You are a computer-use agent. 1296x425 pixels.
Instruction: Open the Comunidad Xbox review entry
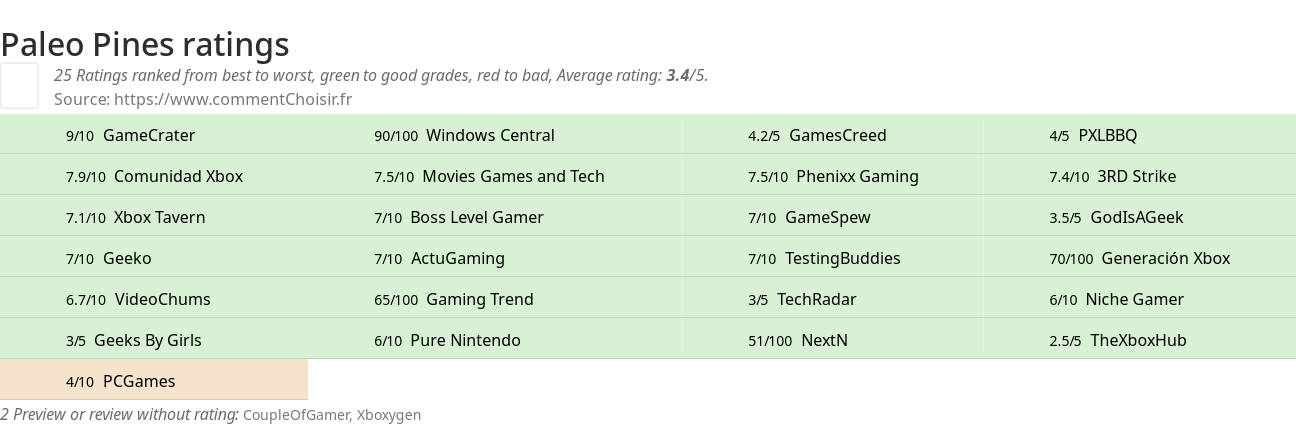point(154,176)
